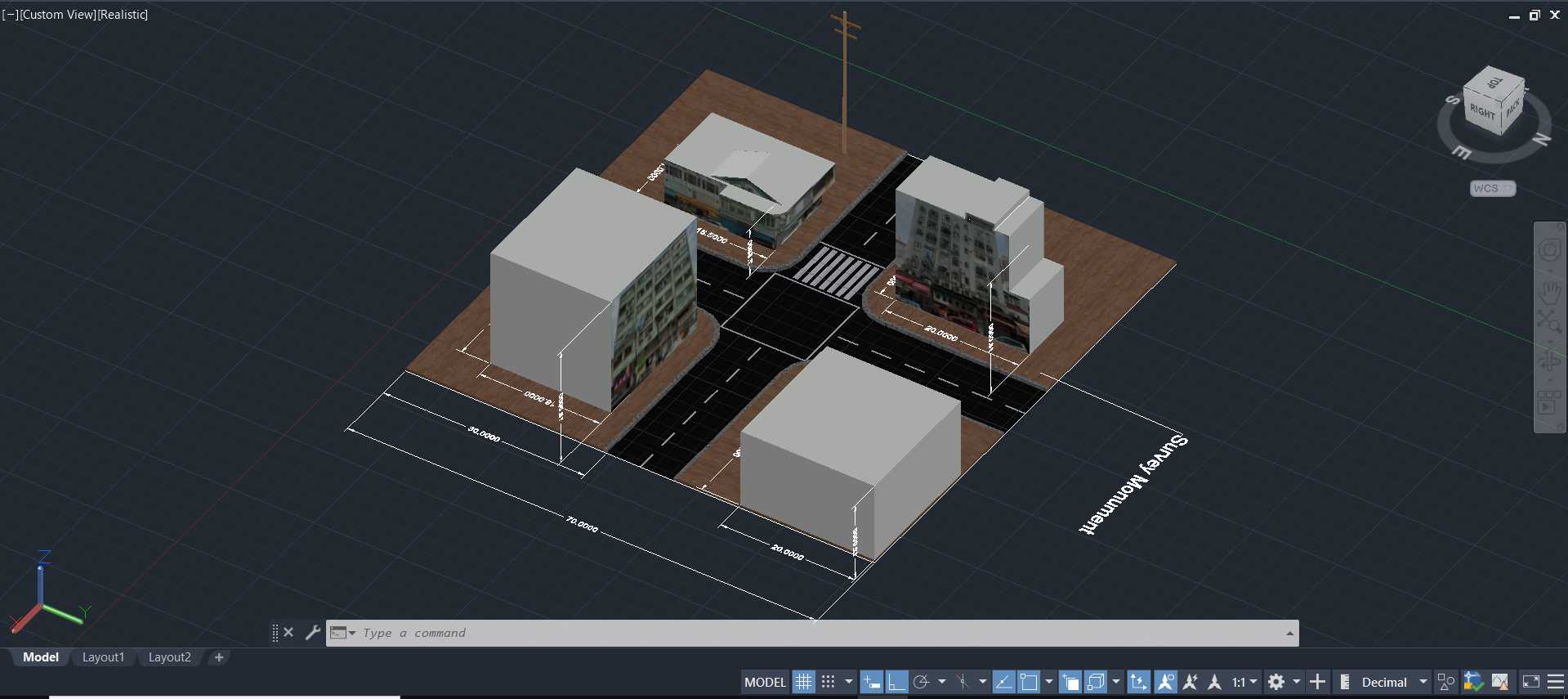Screen dimensions: 1568x699
Task: Toggle the drawing grid display
Action: pos(804,682)
